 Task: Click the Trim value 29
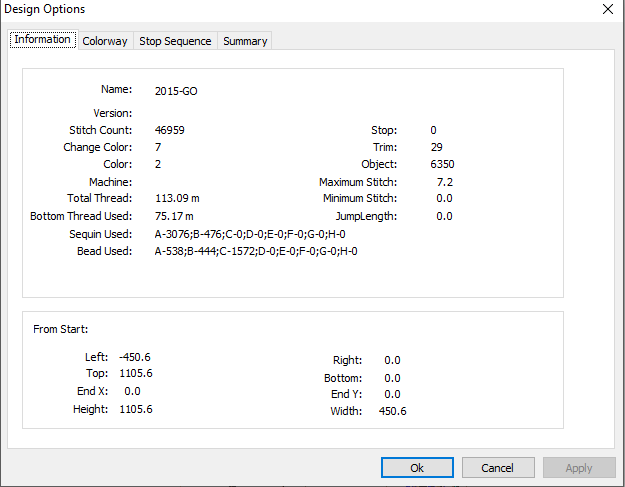click(x=436, y=147)
